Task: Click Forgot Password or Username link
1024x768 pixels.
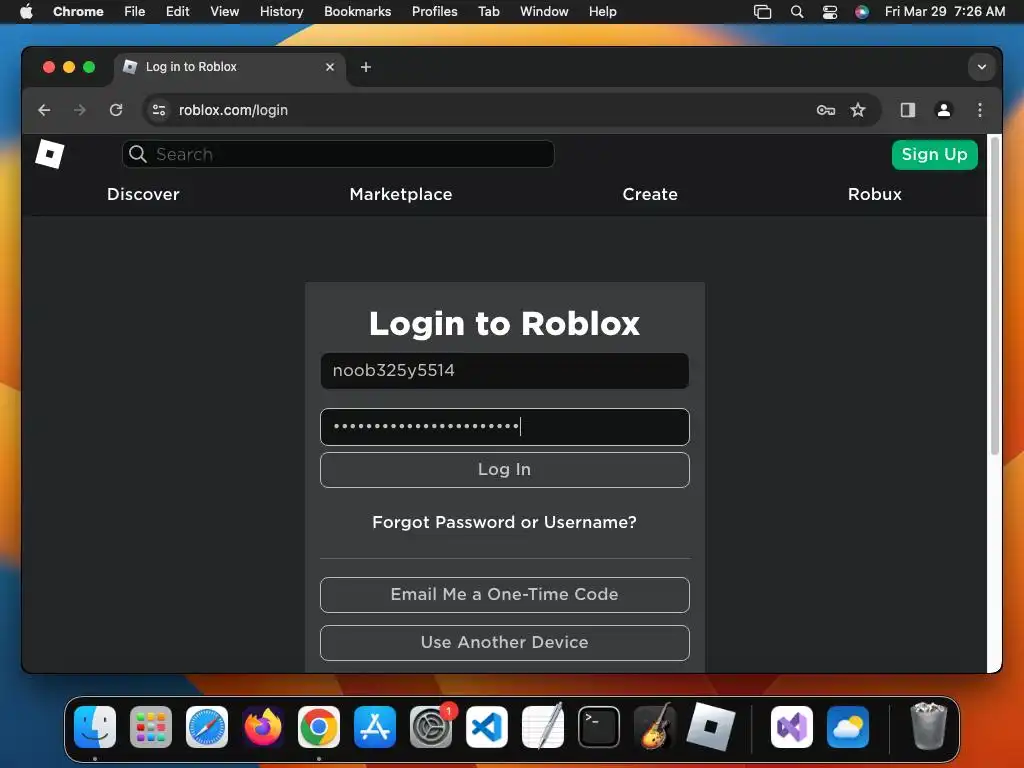Action: (504, 522)
